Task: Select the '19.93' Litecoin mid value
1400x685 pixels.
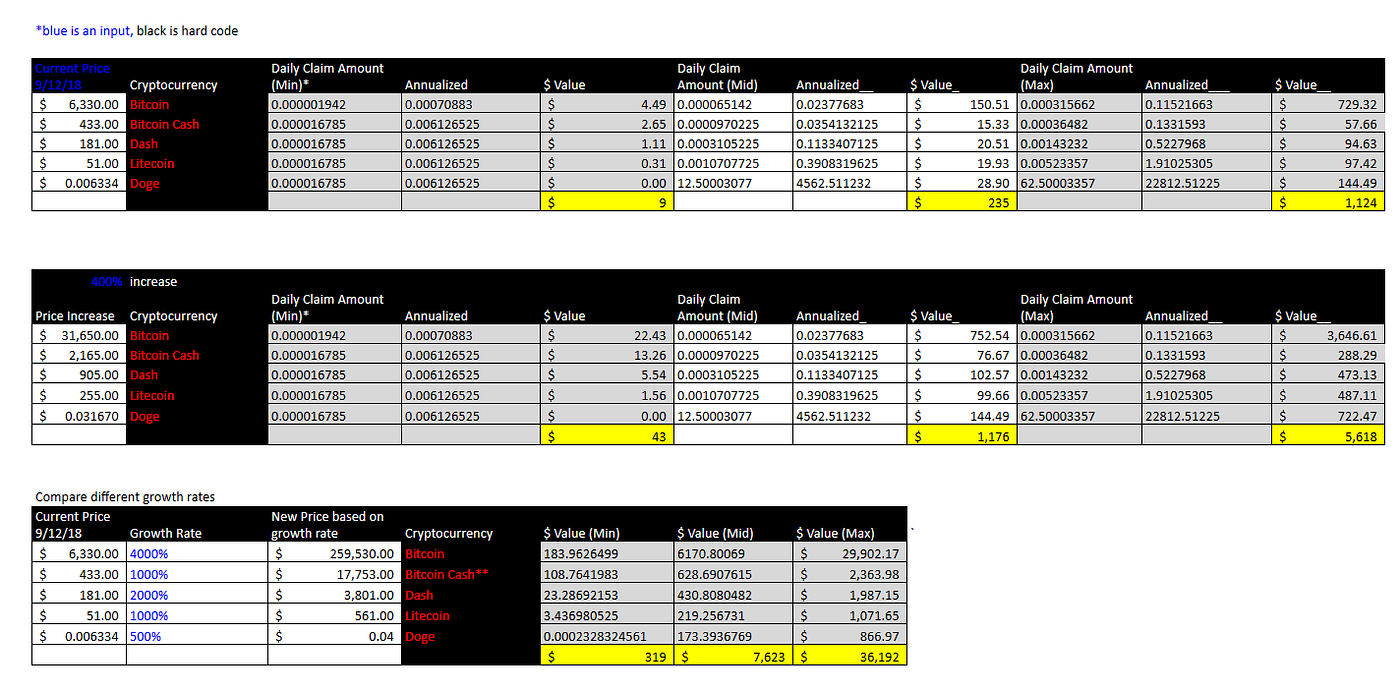Action: pyautogui.click(x=961, y=163)
